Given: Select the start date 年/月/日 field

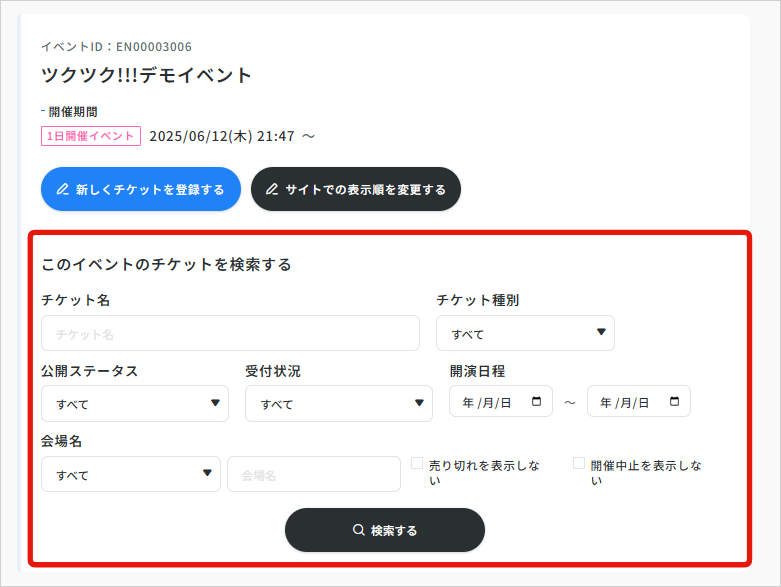Looking at the screenshot, I should click(x=489, y=402).
